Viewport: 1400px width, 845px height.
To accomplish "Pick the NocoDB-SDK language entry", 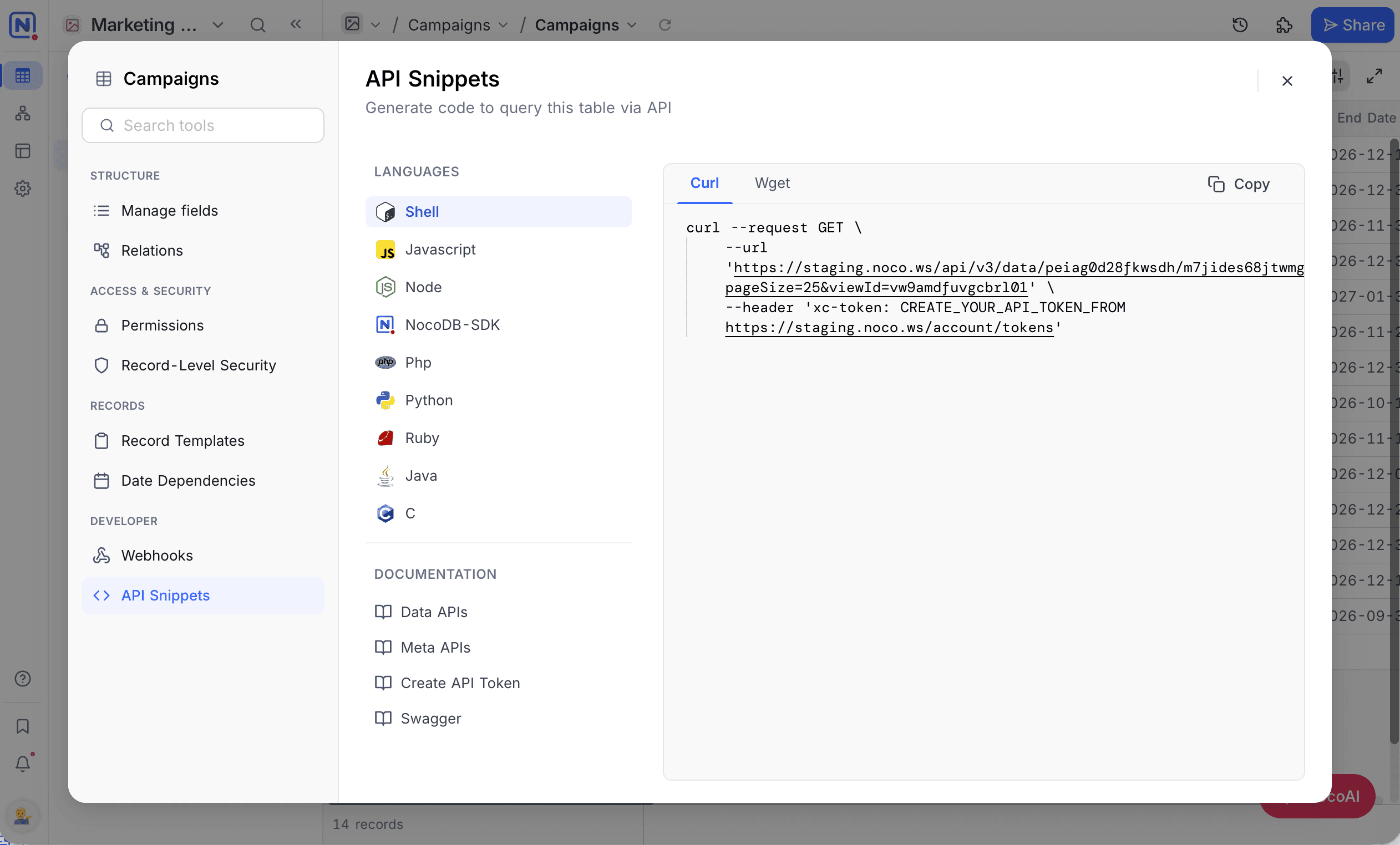I will coord(498,325).
